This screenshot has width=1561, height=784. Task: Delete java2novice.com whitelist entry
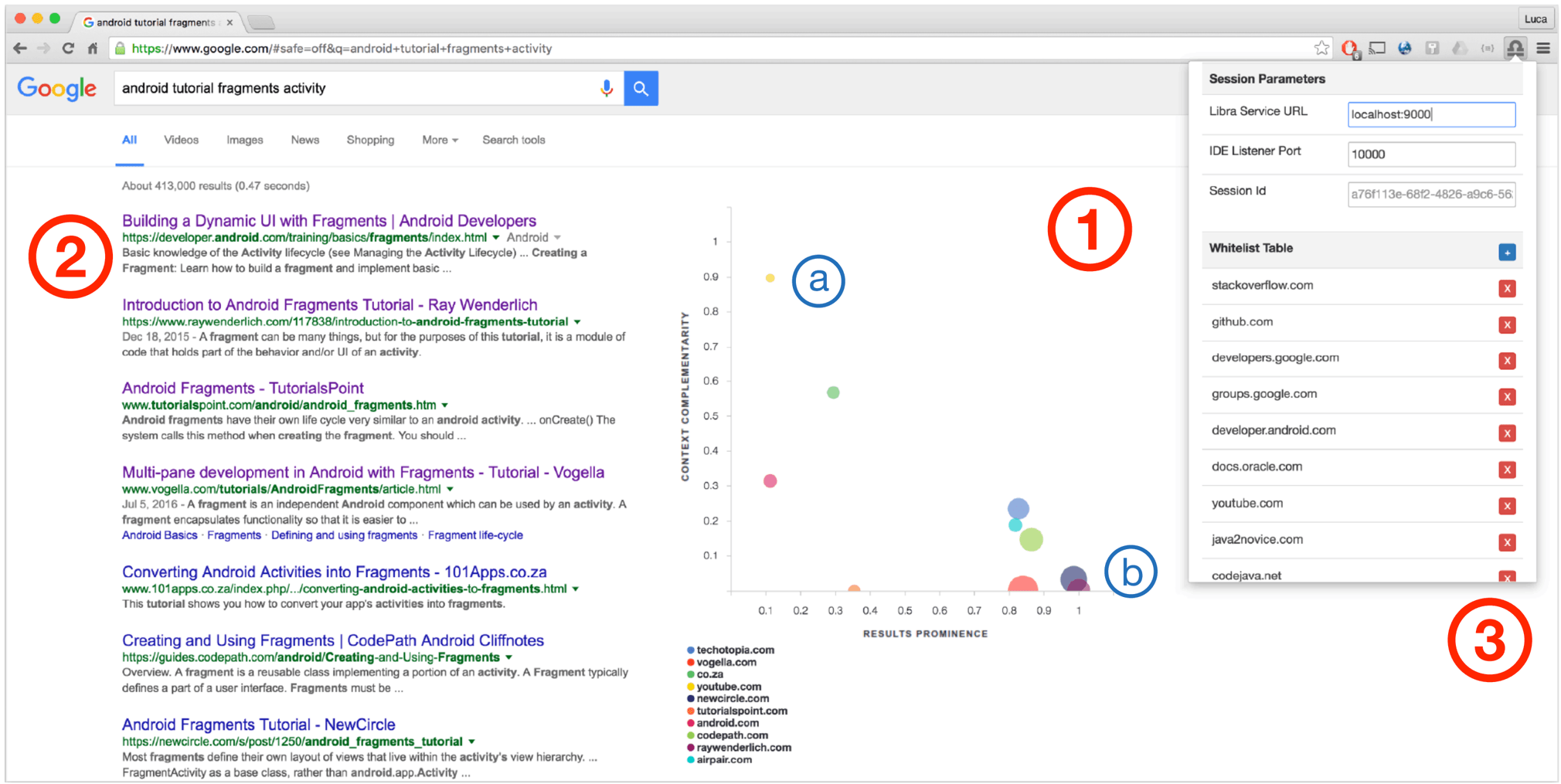click(1507, 542)
